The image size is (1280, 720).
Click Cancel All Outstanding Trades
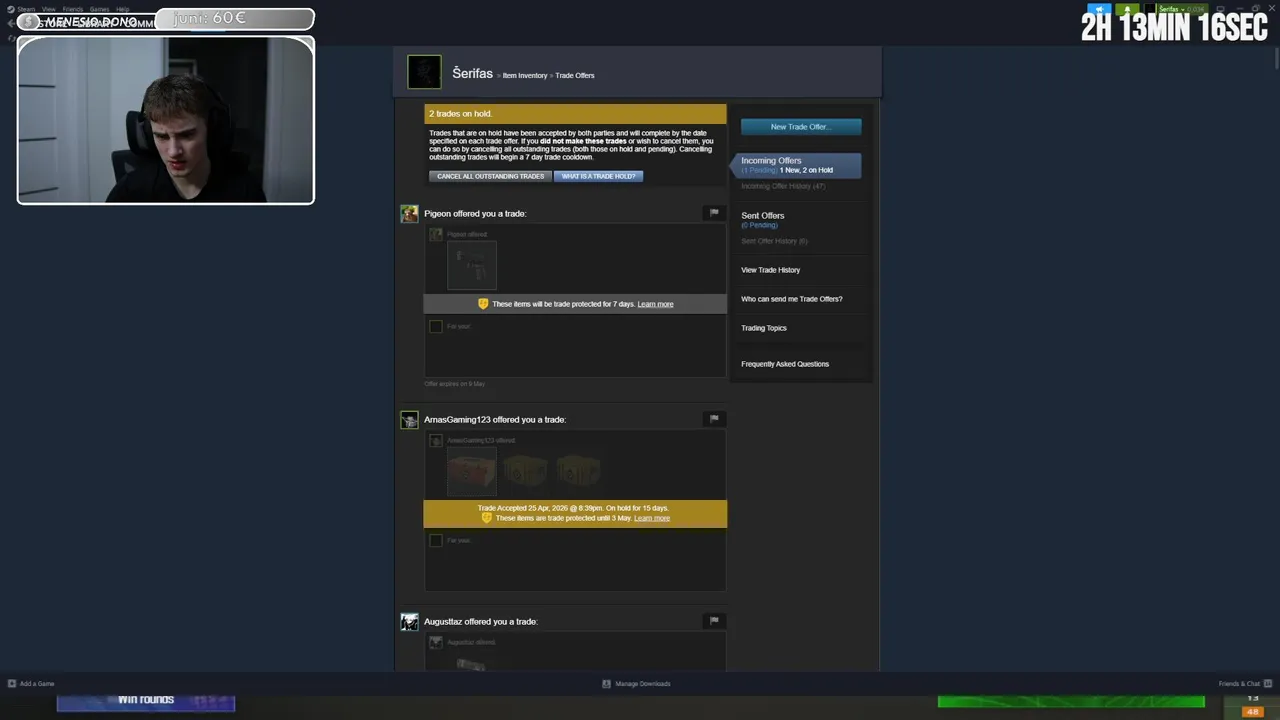[490, 176]
